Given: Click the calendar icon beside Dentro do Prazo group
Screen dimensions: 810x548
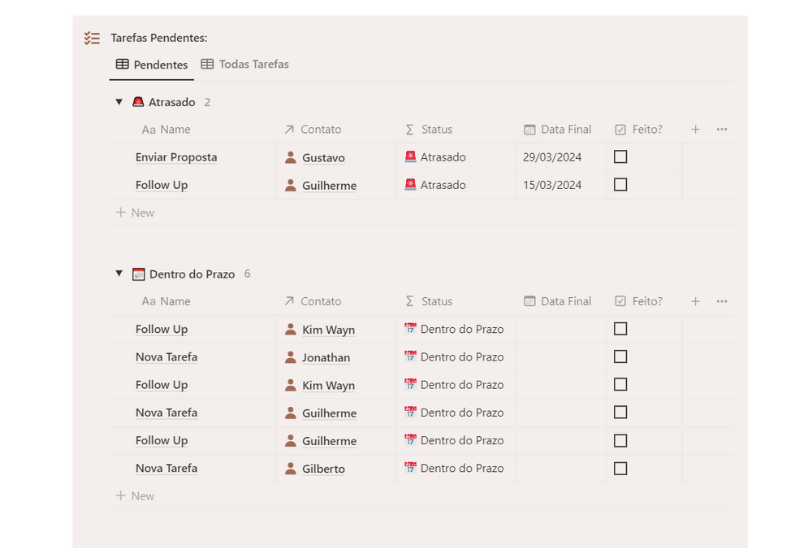Looking at the screenshot, I should pos(138,274).
